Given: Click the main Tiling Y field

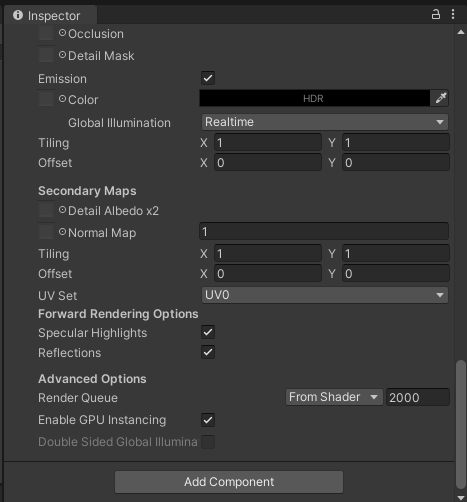Looking at the screenshot, I should click(x=396, y=143).
